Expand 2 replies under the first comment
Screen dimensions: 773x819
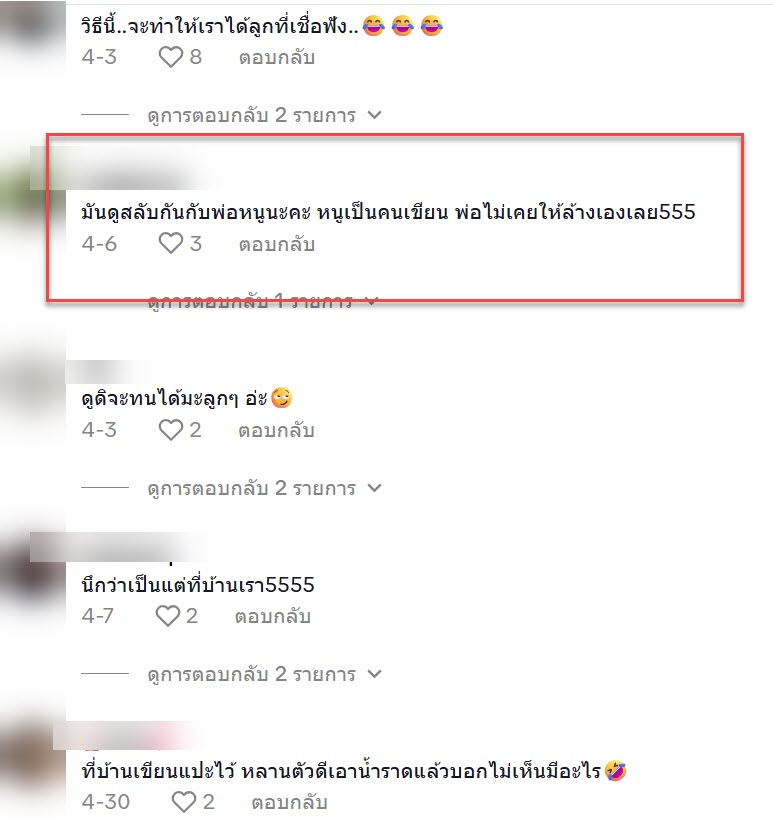tap(252, 115)
